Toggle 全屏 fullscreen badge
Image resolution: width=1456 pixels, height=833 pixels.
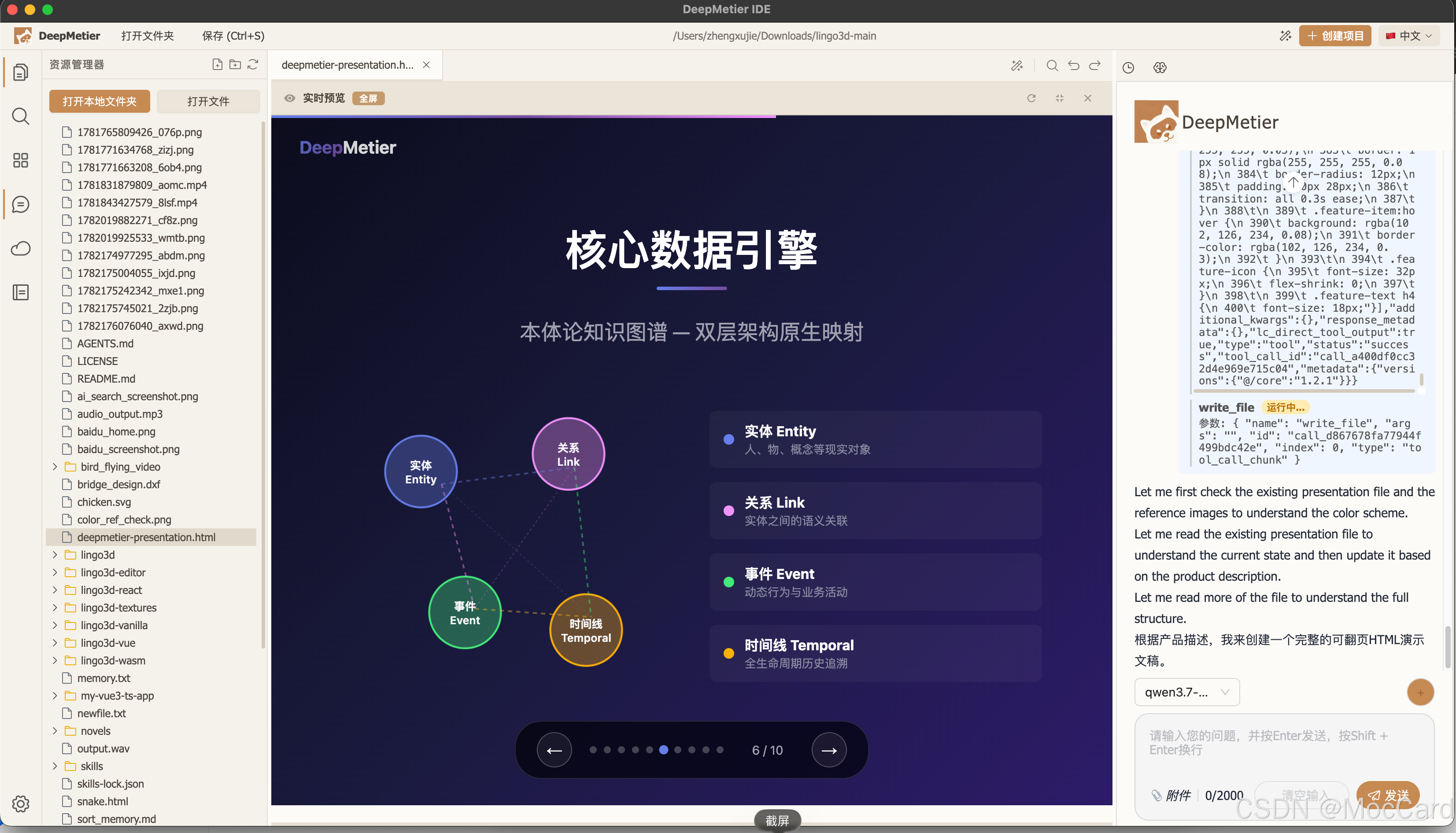(369, 99)
